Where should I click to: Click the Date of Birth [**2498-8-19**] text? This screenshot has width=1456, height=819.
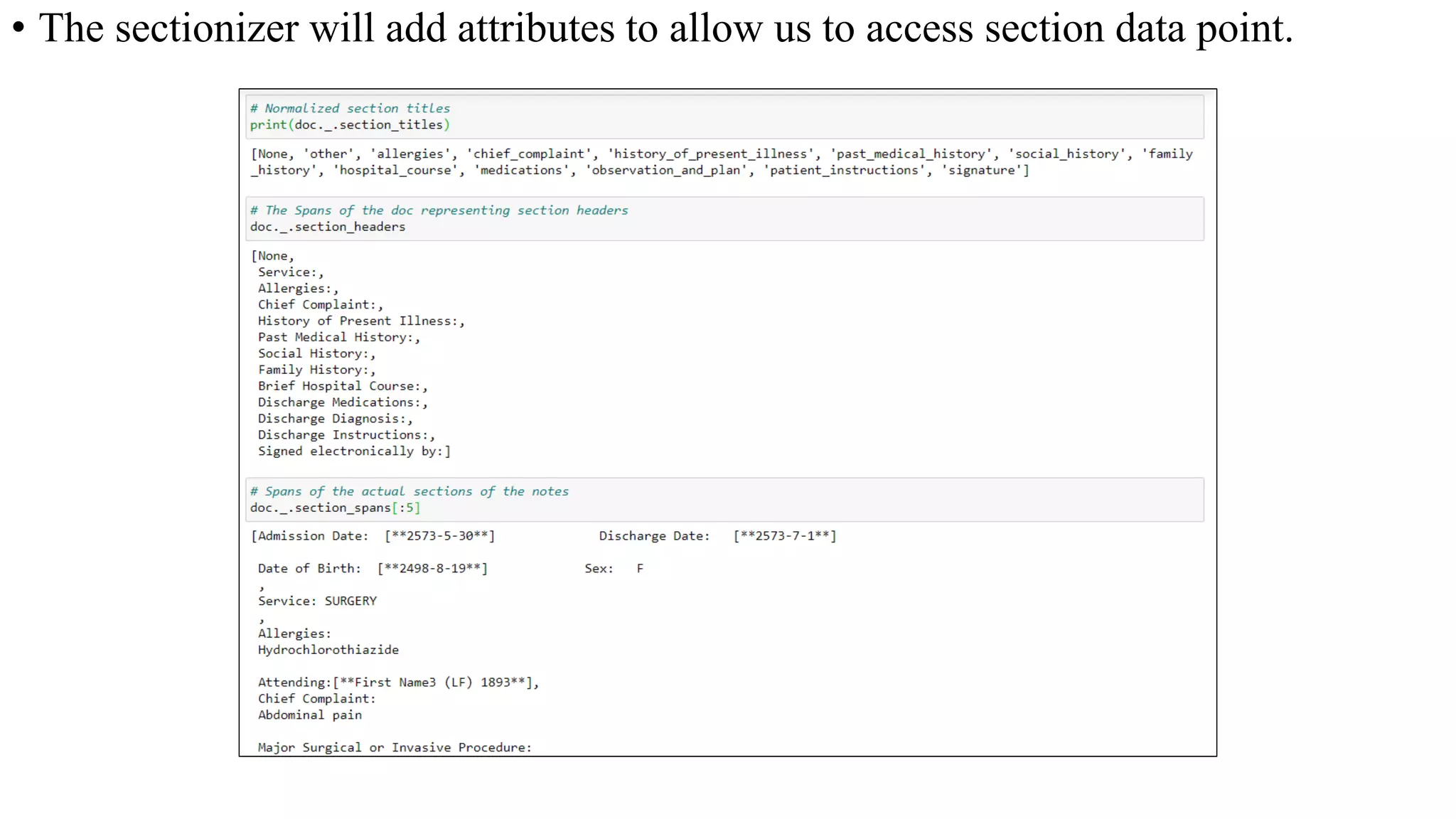pyautogui.click(x=373, y=569)
